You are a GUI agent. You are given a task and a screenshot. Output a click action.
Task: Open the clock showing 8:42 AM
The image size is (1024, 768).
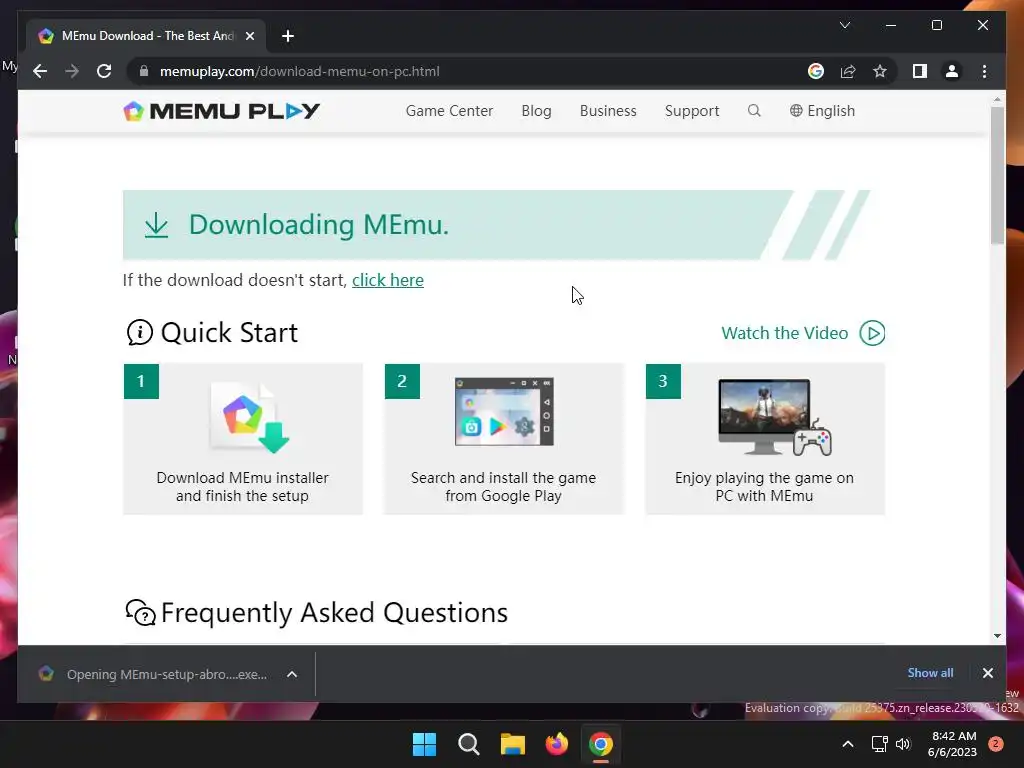click(952, 744)
